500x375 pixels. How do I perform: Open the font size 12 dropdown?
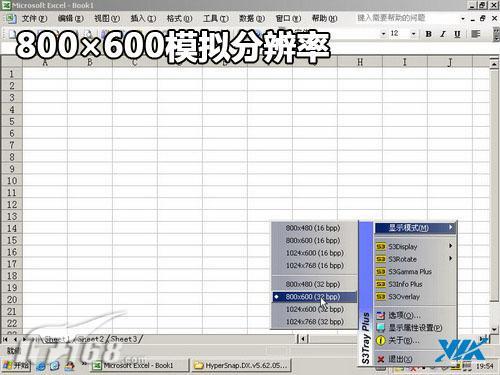(413, 34)
